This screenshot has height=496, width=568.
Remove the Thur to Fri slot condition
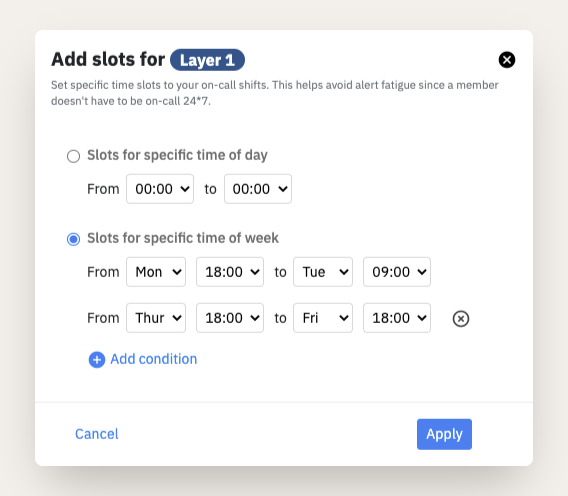461,319
